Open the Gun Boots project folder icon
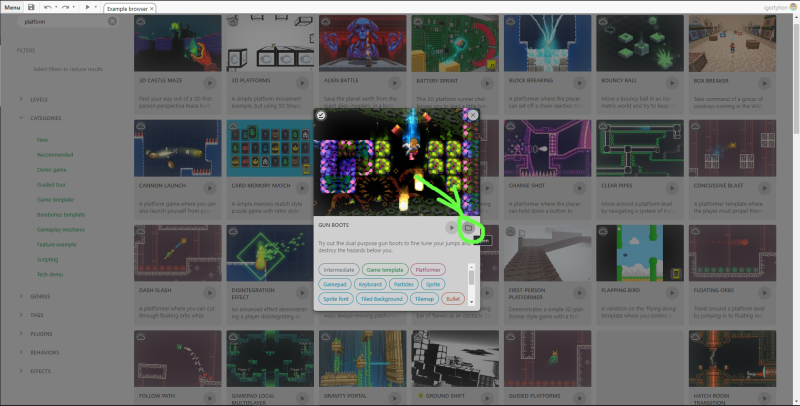This screenshot has width=800, height=406. 468,228
